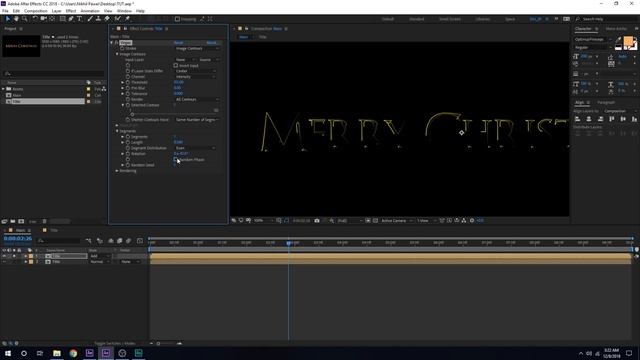The image size is (640, 360).
Task: Select the Roto Brush tool
Action: pos(118,19)
